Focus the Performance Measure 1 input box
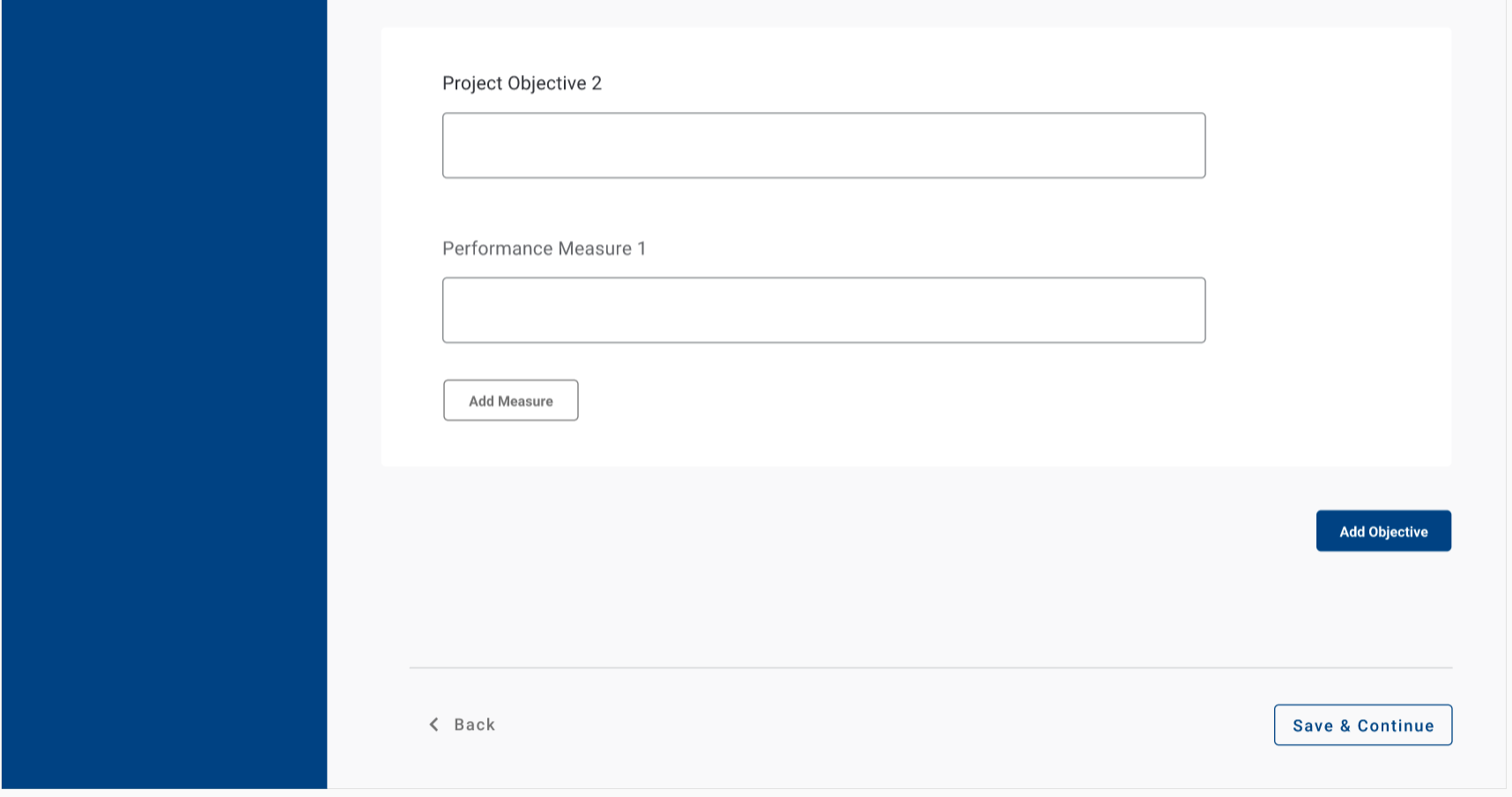The image size is (1512, 797). tap(823, 310)
